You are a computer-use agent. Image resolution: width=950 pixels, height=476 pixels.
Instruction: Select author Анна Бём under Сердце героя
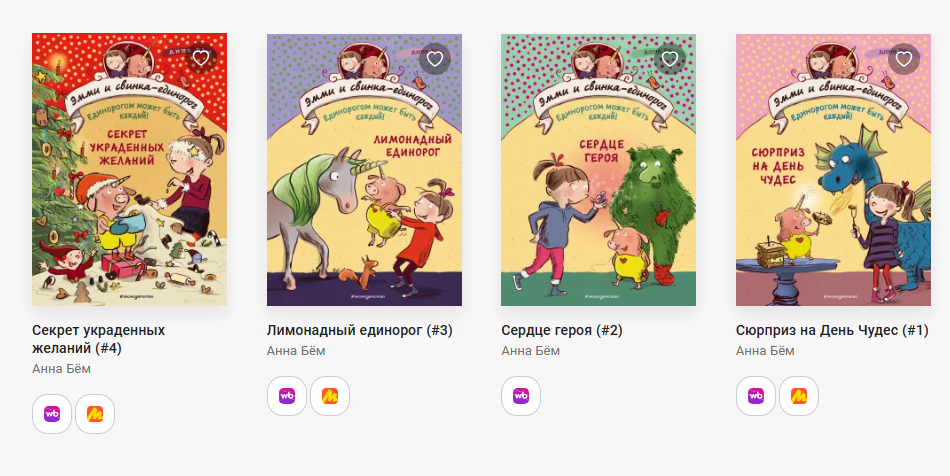coord(530,351)
